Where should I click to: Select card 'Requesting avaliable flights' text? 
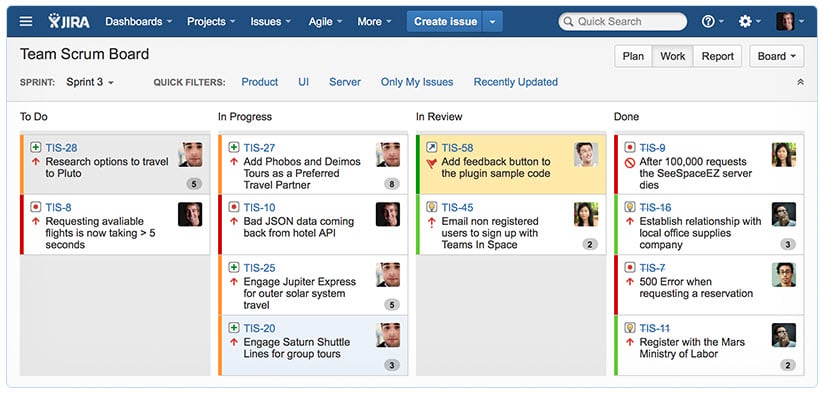click(100, 233)
